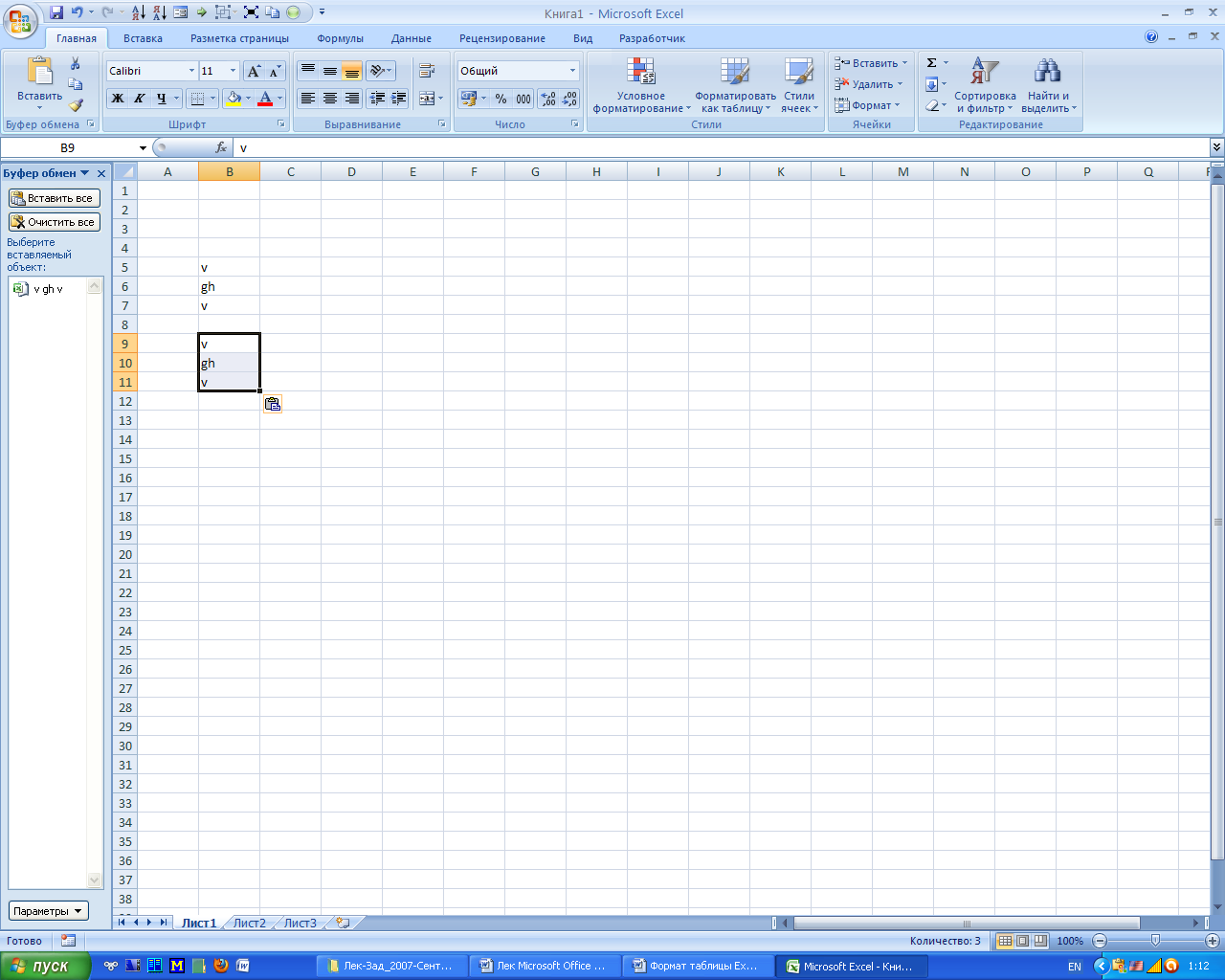
Task: Click the select all corner button
Action: pyautogui.click(x=124, y=172)
